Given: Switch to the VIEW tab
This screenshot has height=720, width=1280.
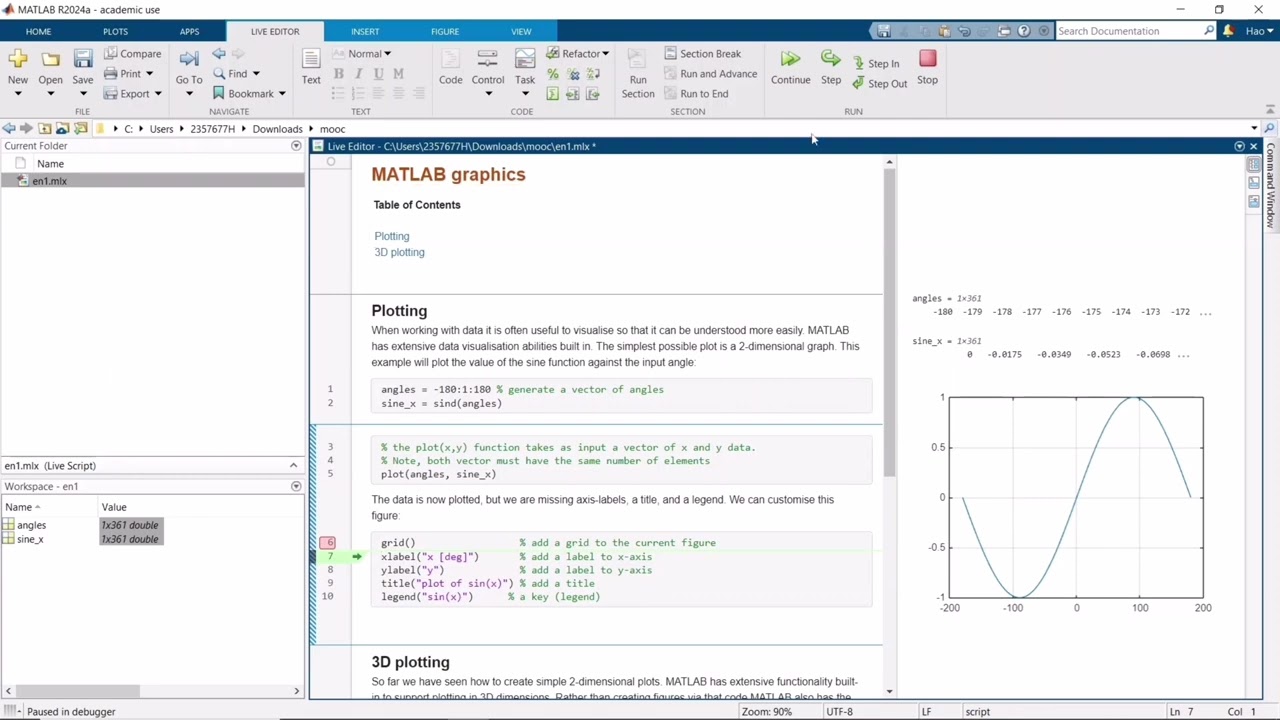Looking at the screenshot, I should pos(521,31).
